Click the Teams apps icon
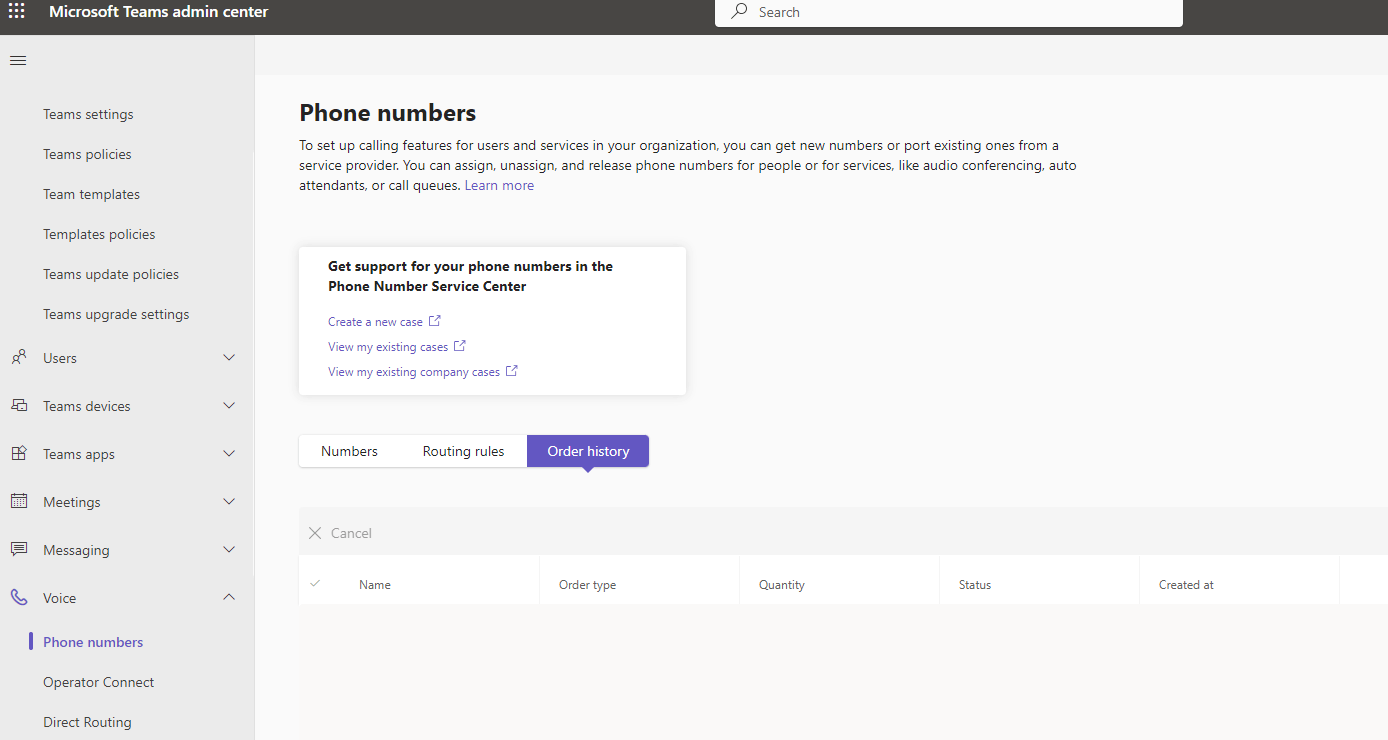This screenshot has width=1388, height=740. pyautogui.click(x=18, y=453)
